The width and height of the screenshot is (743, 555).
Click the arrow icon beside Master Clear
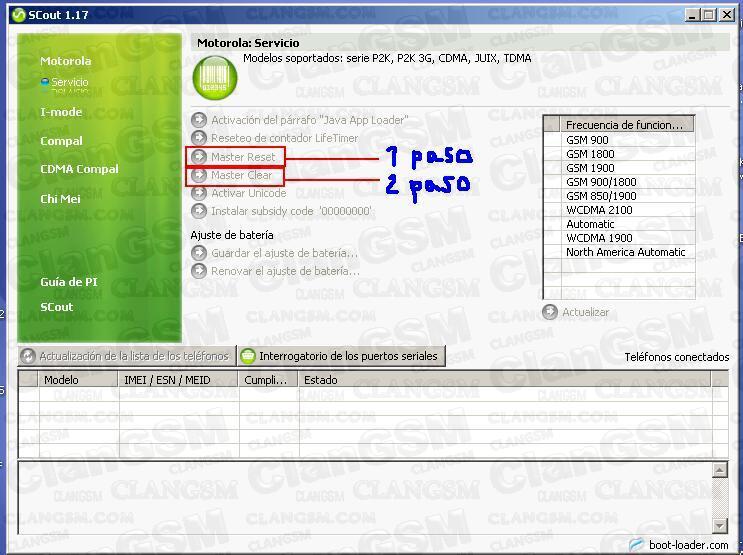click(199, 175)
